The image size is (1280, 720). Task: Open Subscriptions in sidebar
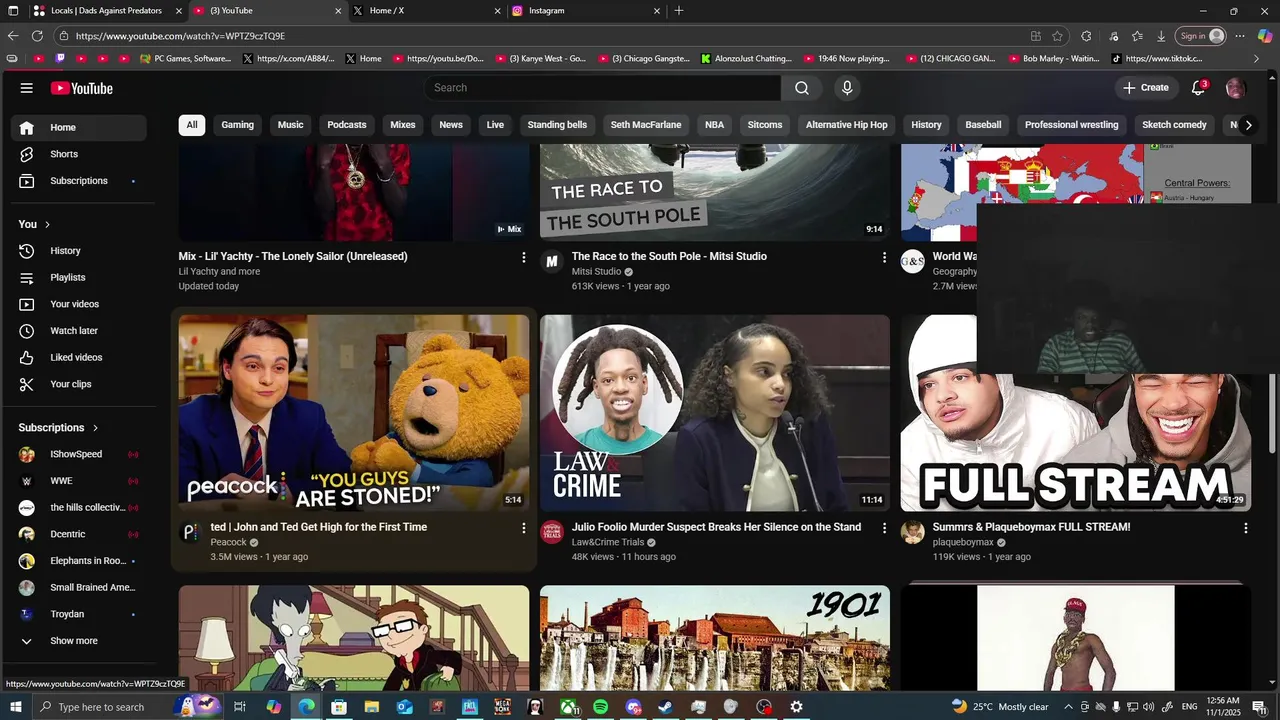click(79, 181)
